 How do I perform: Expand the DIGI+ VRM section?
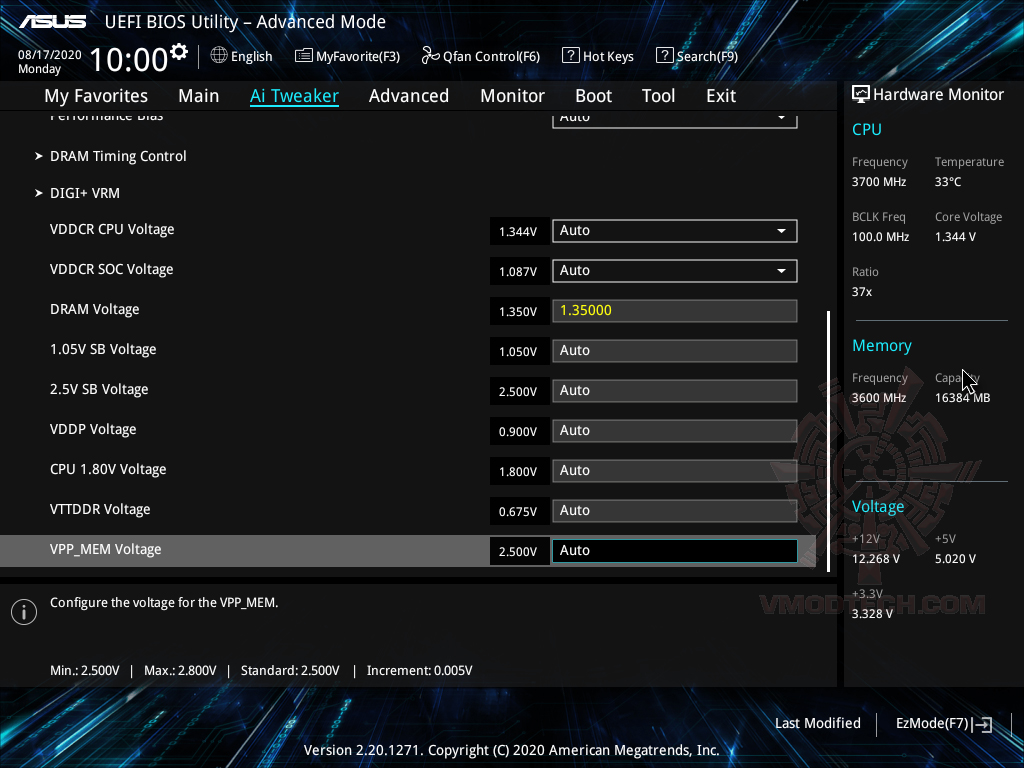pos(85,192)
